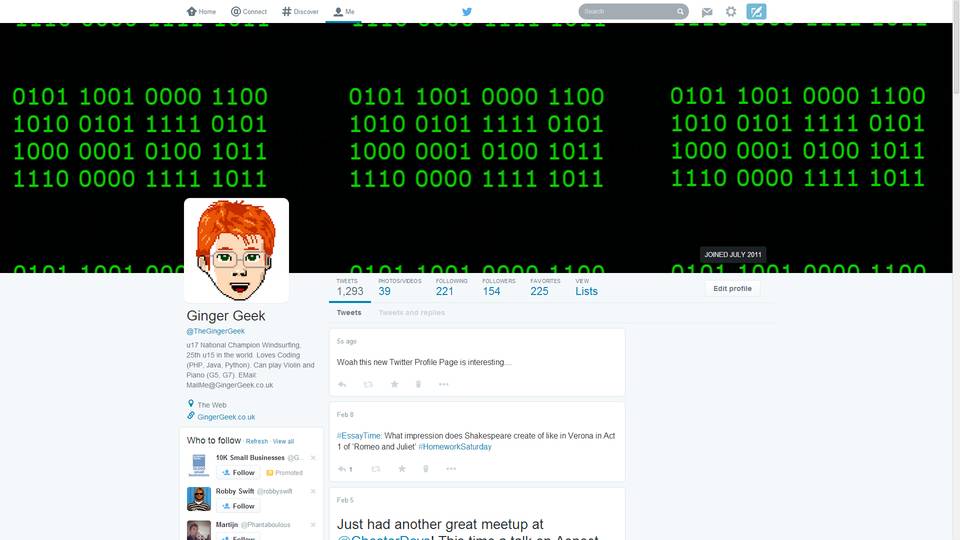Click the Edit profile button

click(732, 288)
